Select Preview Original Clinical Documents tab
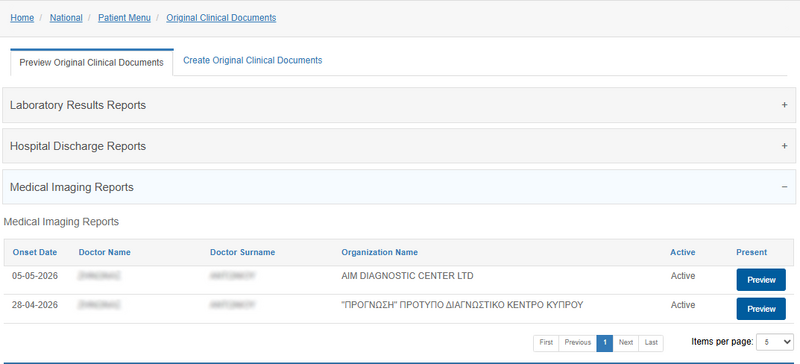This screenshot has width=800, height=364. coord(91,63)
